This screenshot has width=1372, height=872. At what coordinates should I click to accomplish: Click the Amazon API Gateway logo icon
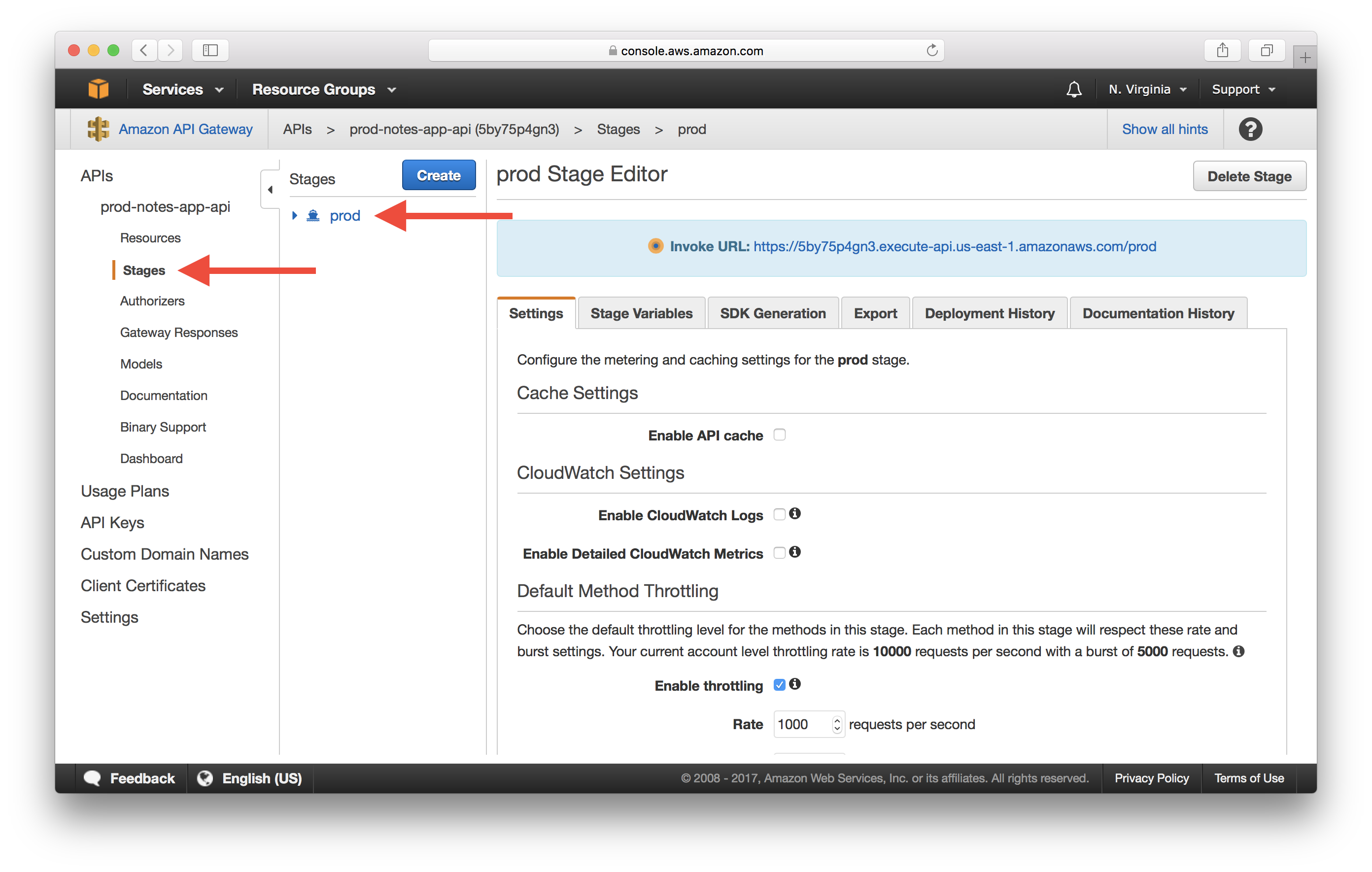98,129
